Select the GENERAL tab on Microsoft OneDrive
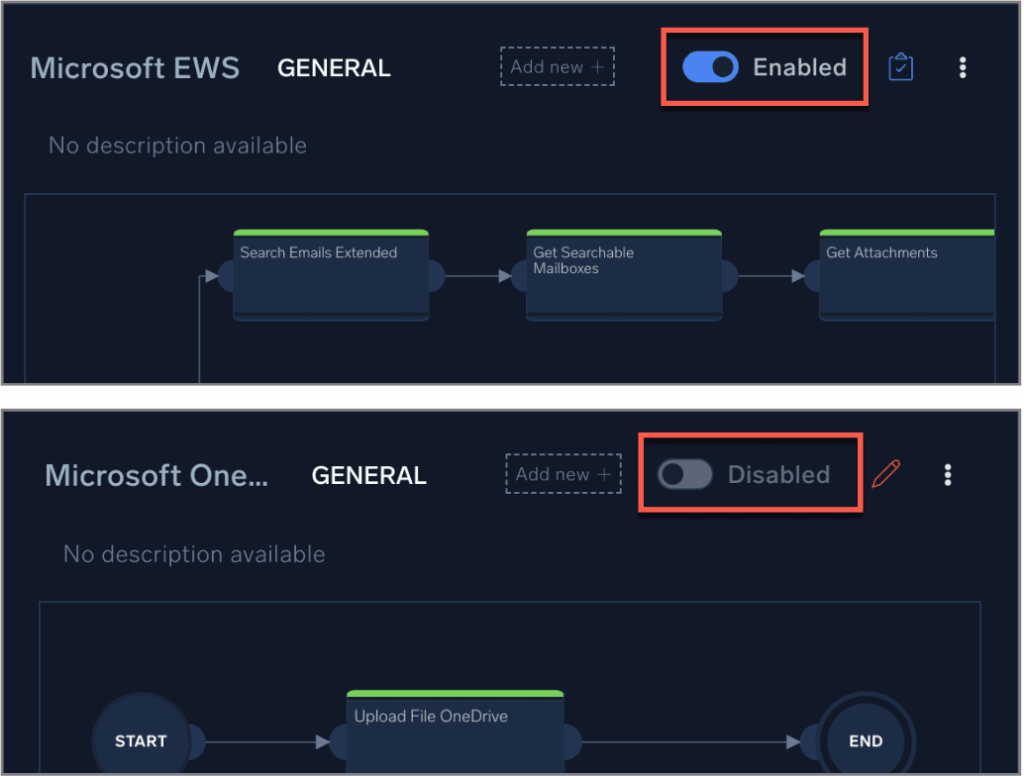1024x776 pixels. click(x=368, y=475)
